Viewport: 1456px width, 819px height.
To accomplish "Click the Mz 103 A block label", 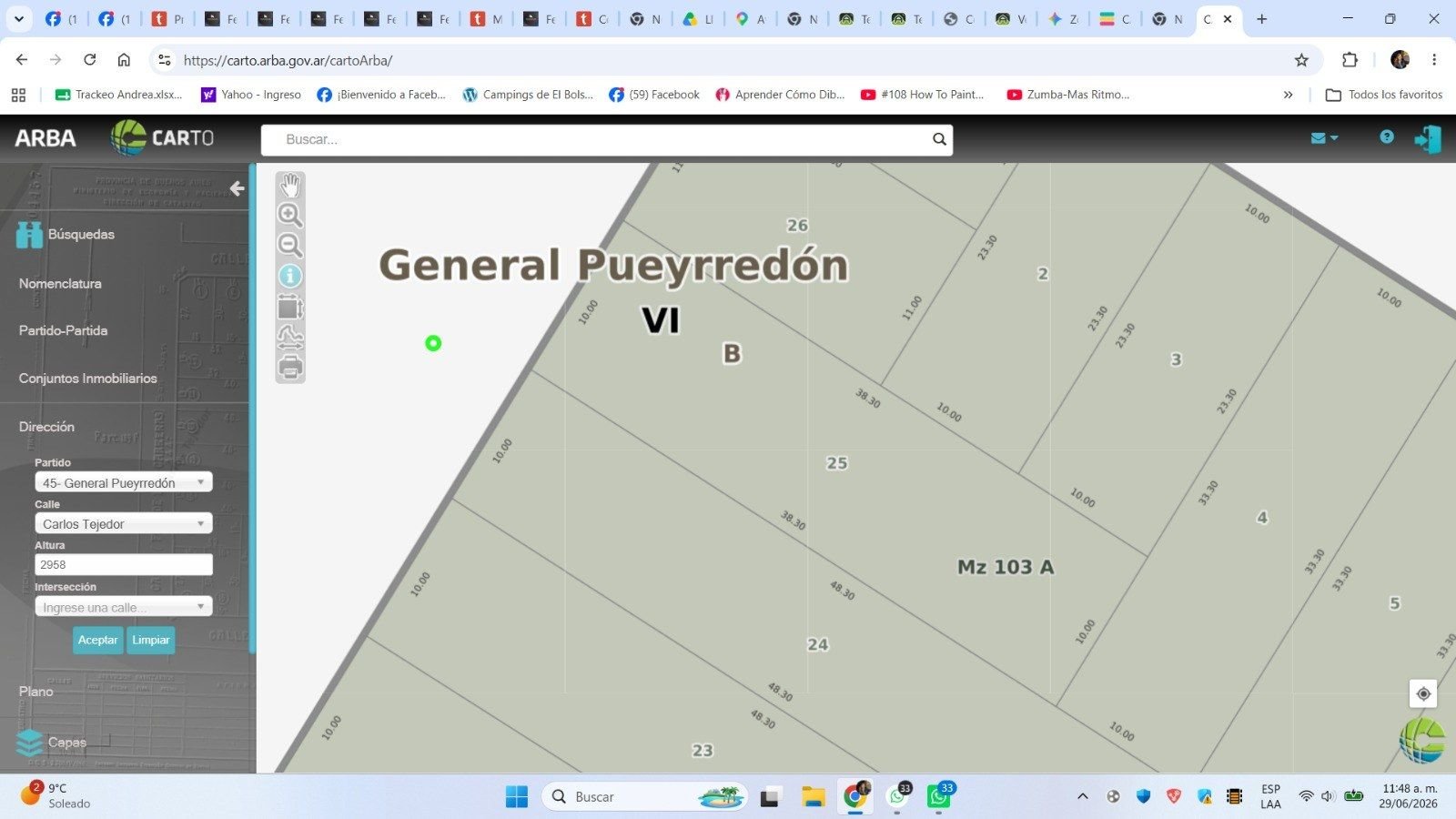I will coord(1006,567).
